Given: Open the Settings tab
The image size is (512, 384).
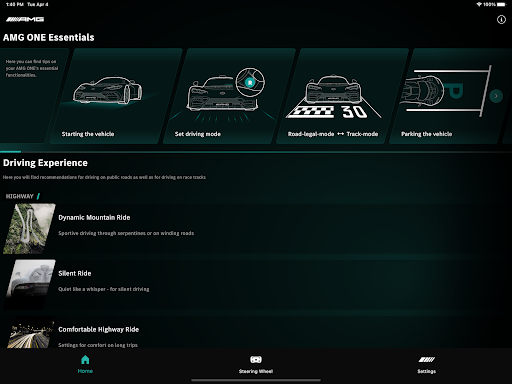Looking at the screenshot, I should (426, 364).
